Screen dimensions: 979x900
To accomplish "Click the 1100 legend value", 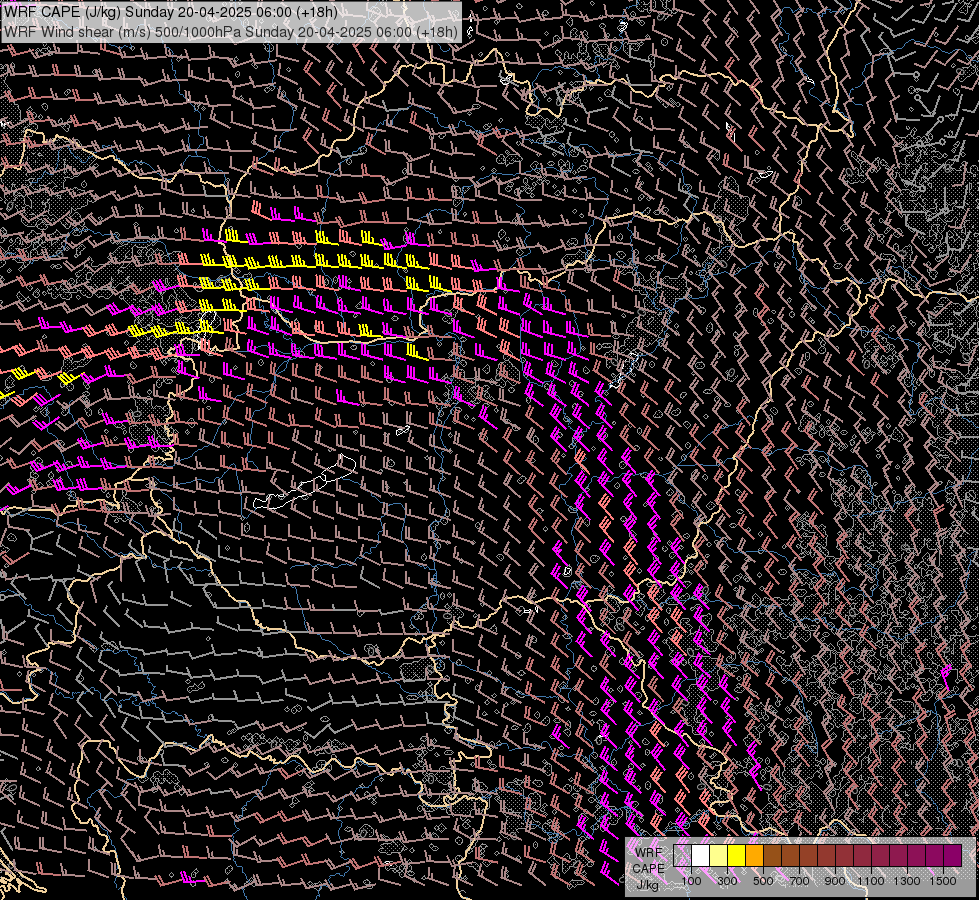I will 871,881.
